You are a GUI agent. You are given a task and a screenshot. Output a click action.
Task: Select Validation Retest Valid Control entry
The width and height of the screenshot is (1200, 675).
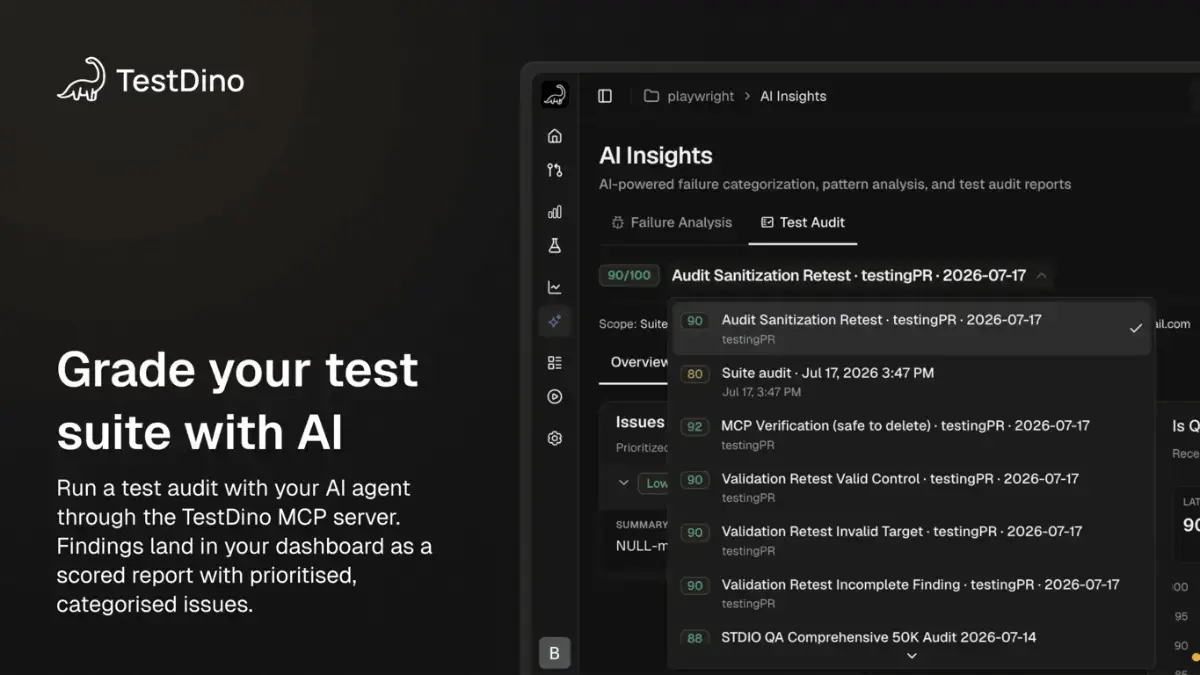point(912,488)
